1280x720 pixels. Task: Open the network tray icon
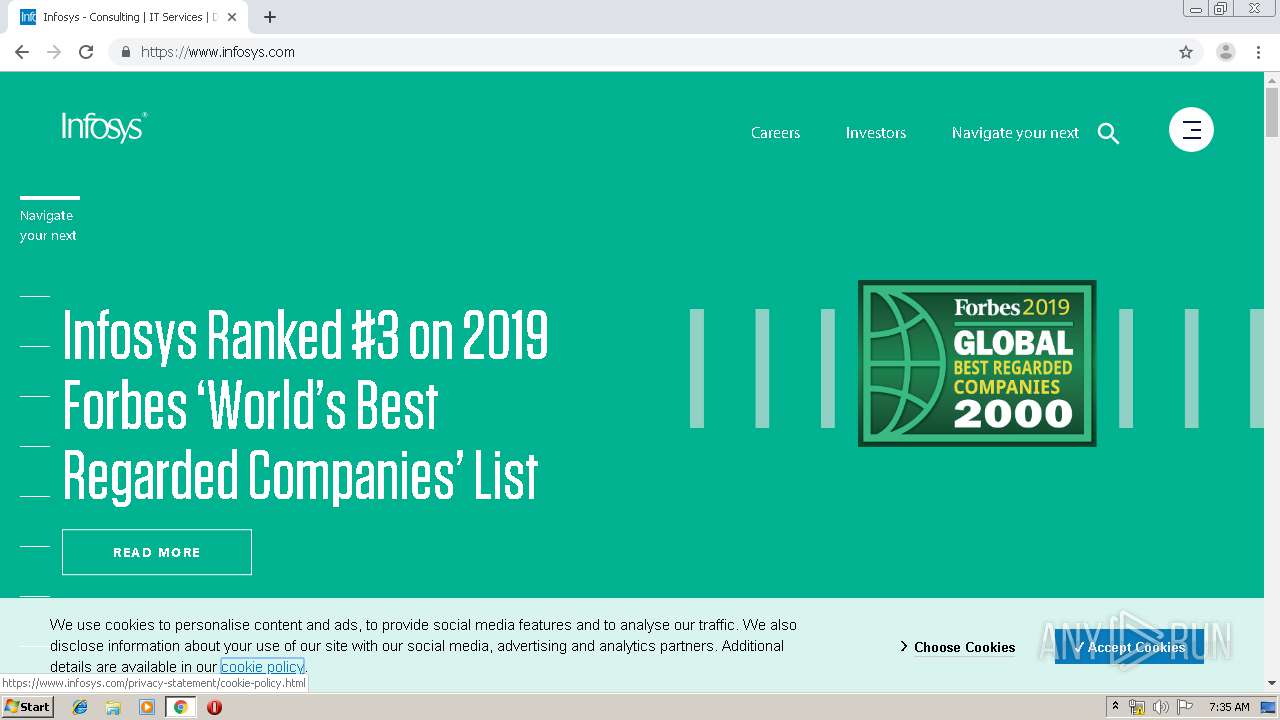(x=1137, y=707)
